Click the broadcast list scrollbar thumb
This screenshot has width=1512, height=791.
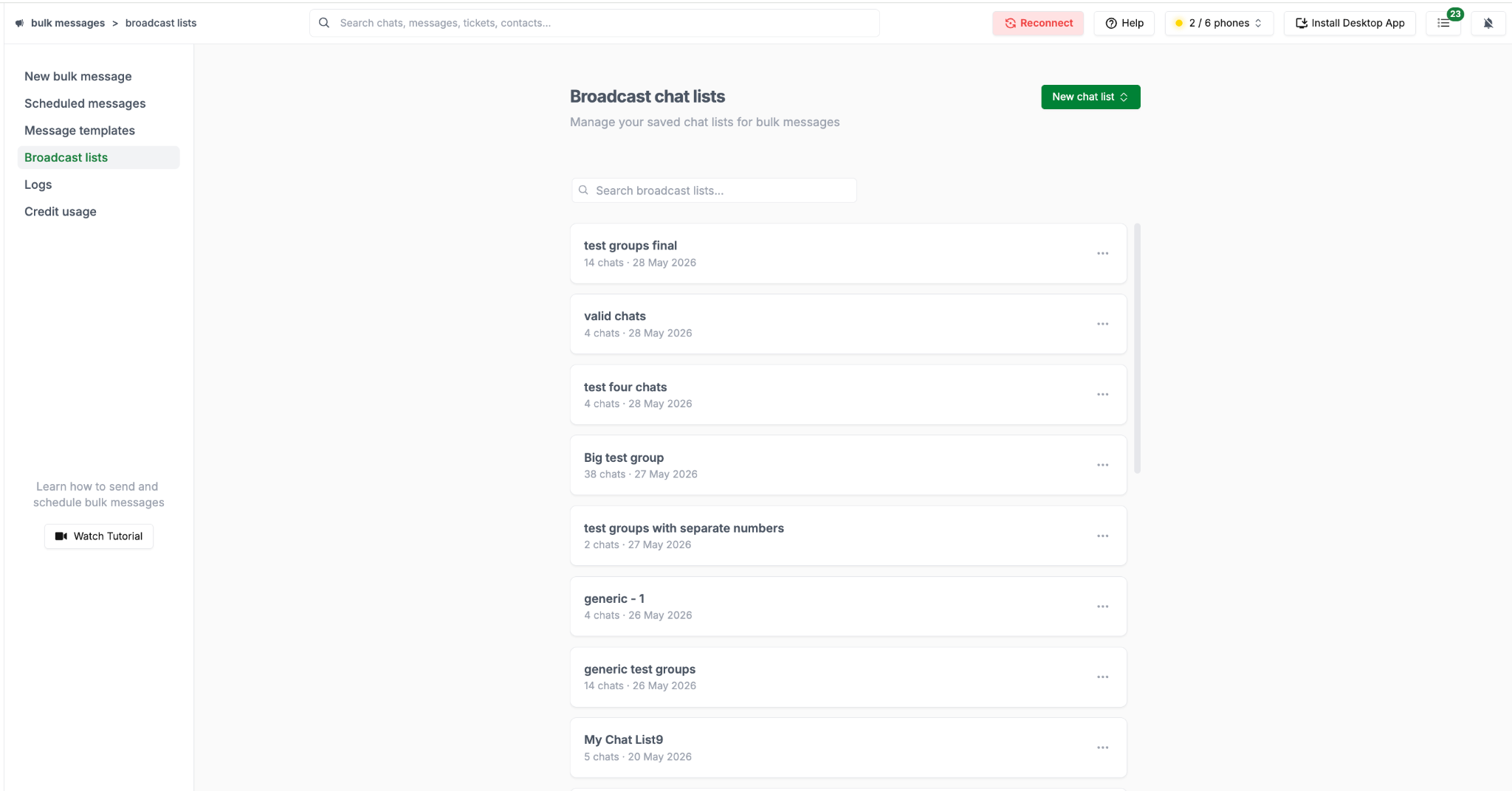(1137, 348)
